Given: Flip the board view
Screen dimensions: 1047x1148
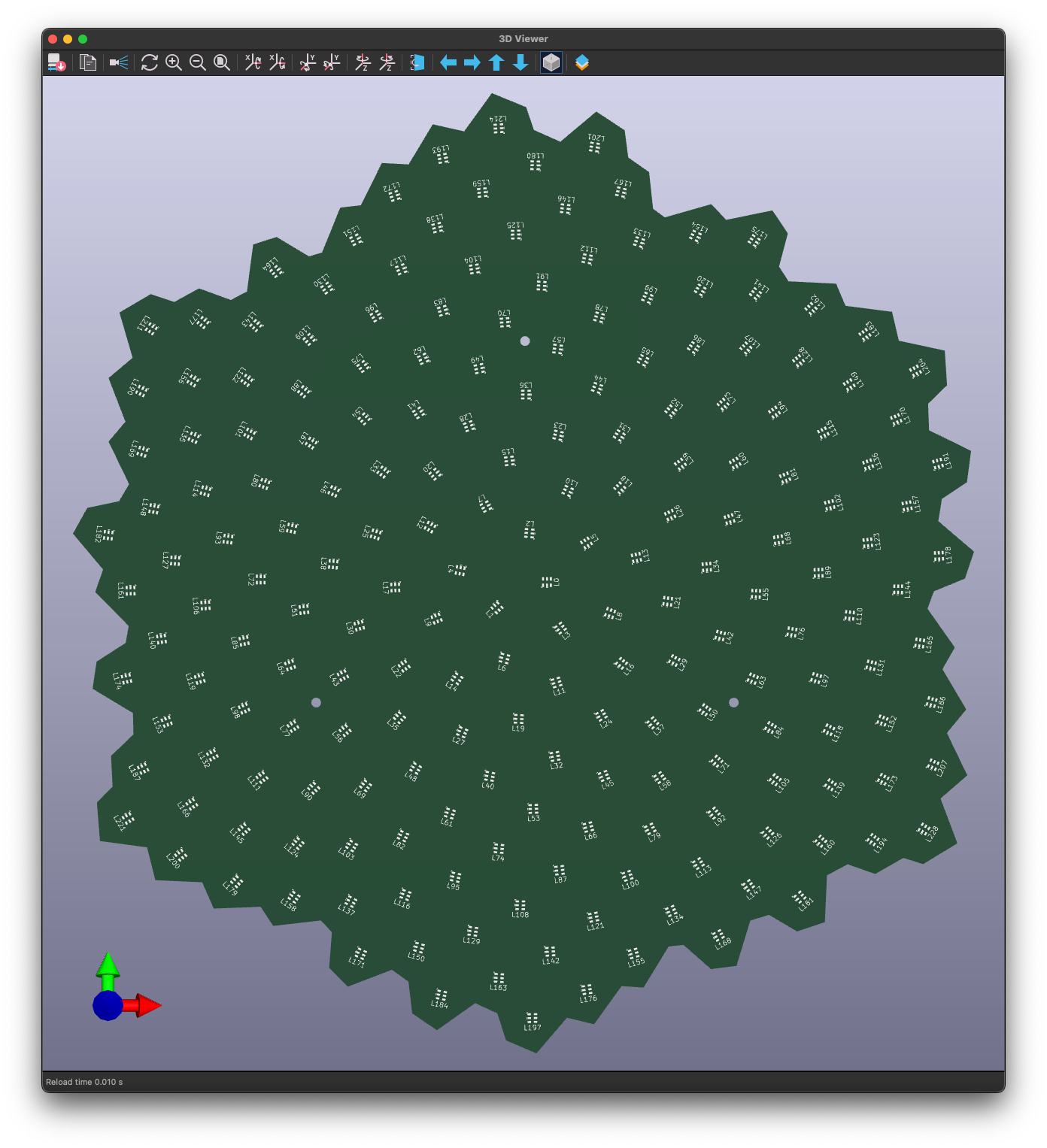Looking at the screenshot, I should [417, 62].
